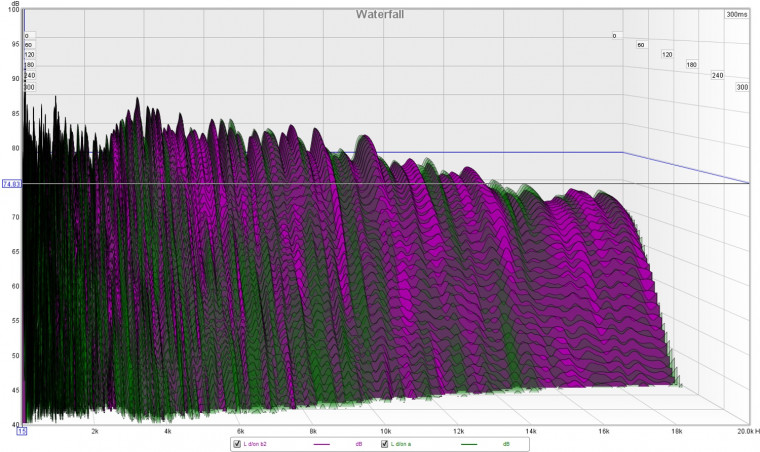Click the 300ms time range label
The width and height of the screenshot is (760, 452).
736,15
